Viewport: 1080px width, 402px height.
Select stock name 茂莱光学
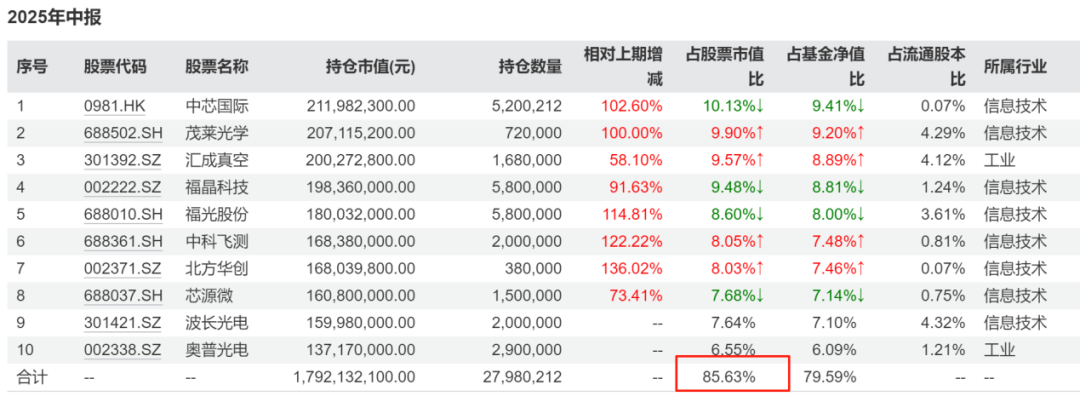(216, 134)
